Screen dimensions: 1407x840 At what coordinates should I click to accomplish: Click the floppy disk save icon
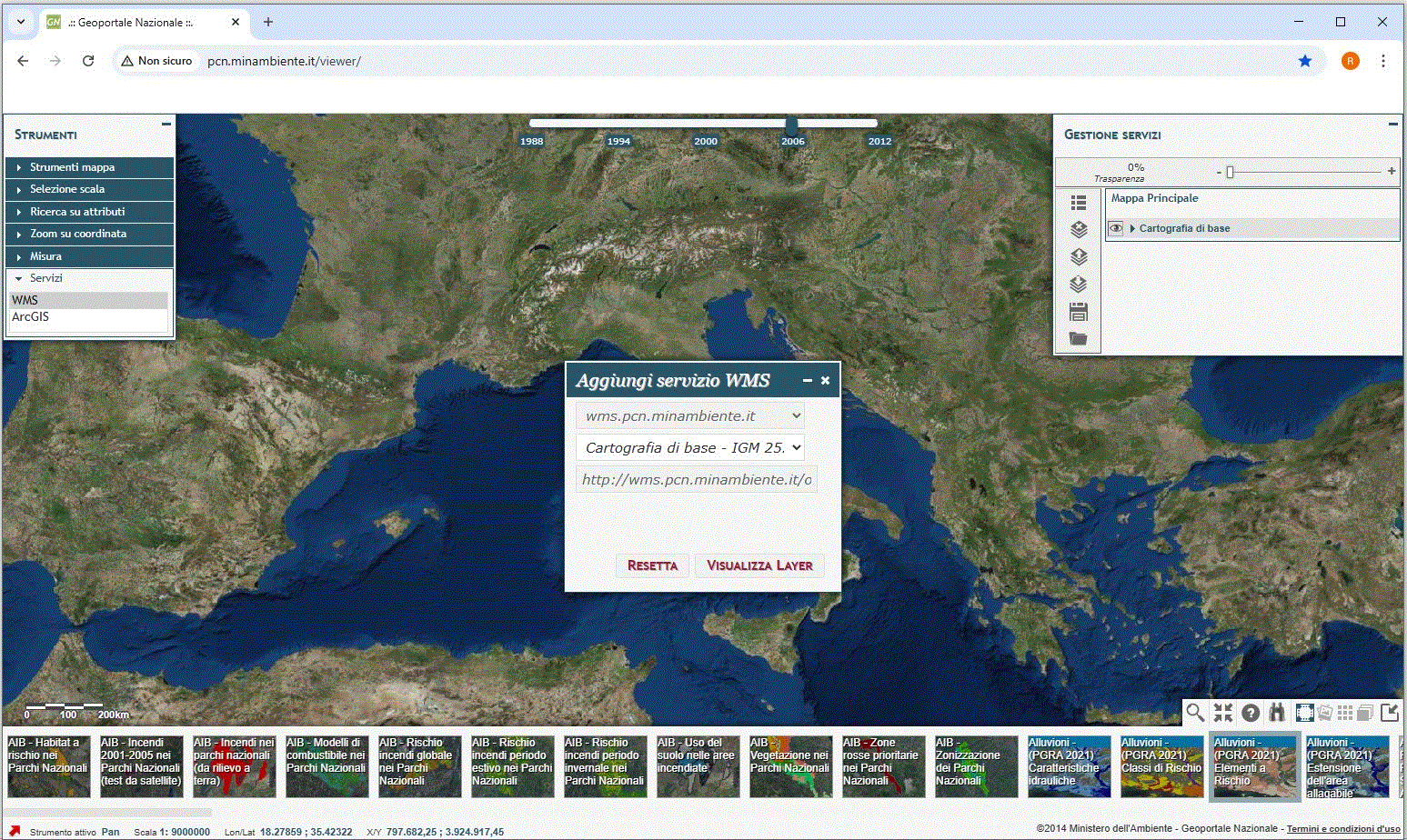pos(1079,312)
